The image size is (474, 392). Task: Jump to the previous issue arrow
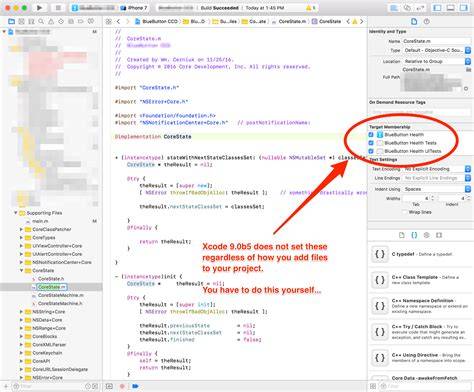[348, 21]
